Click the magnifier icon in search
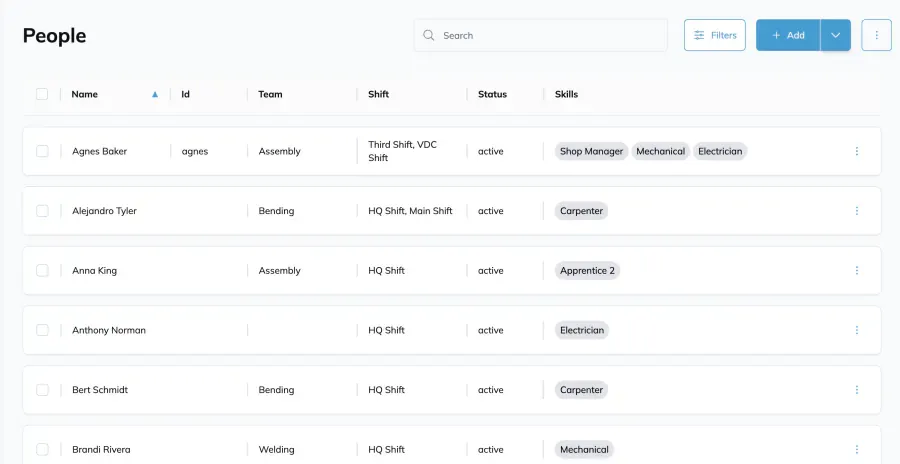900x464 pixels. tap(428, 35)
